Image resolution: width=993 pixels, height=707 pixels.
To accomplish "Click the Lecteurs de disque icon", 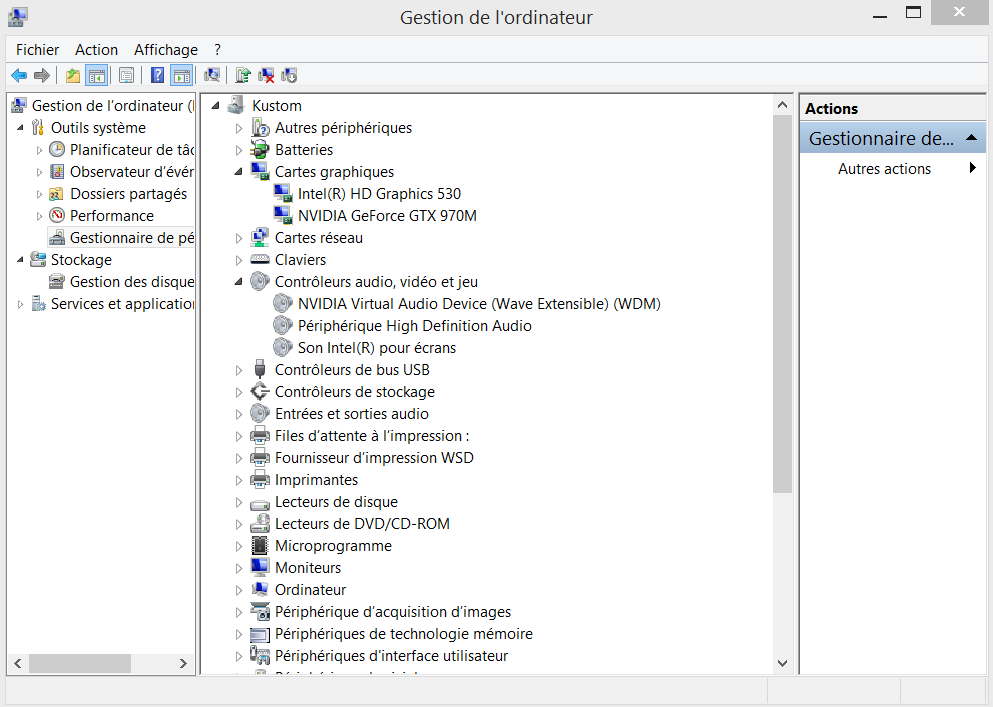I will click(260, 503).
